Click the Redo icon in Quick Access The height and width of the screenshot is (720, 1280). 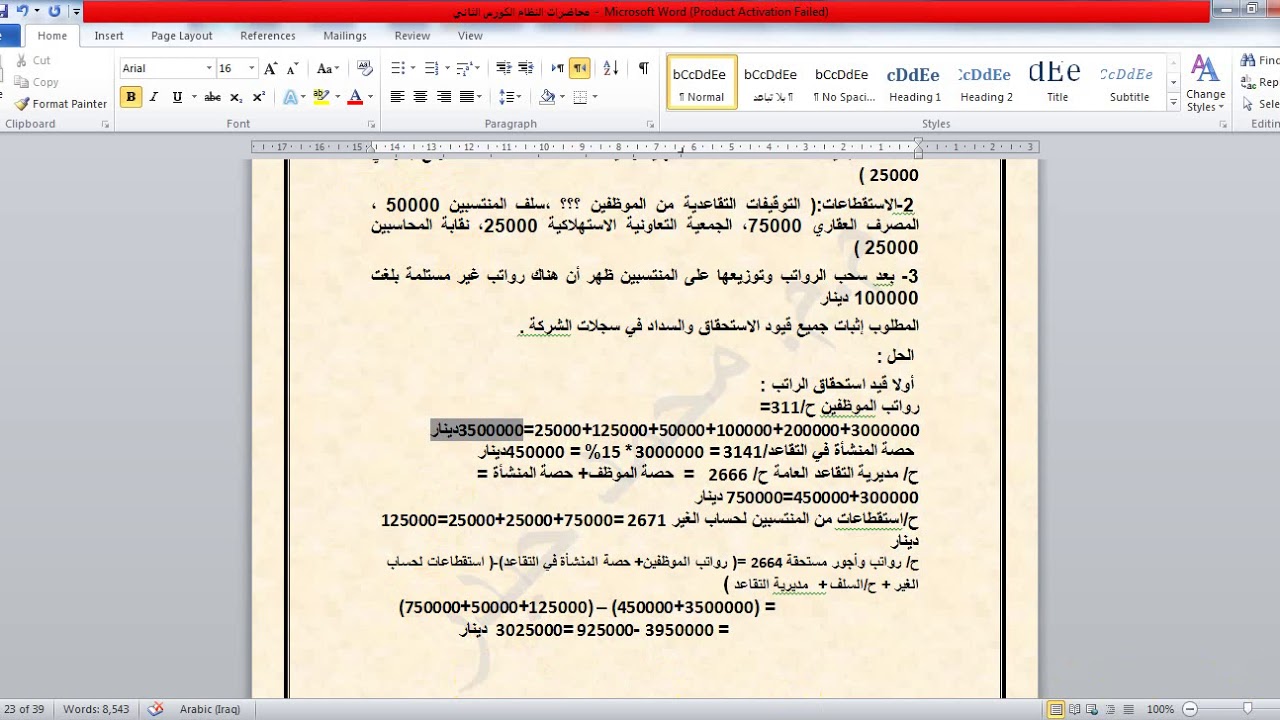(54, 11)
